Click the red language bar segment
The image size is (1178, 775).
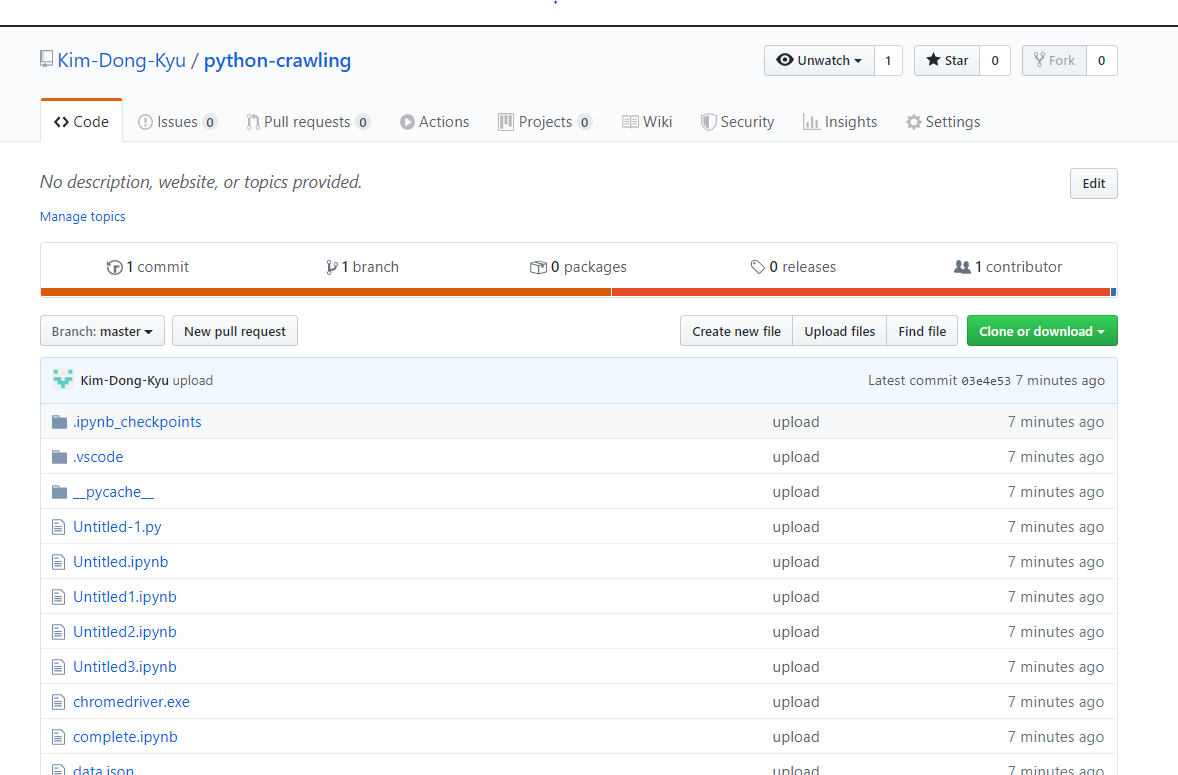click(x=861, y=292)
